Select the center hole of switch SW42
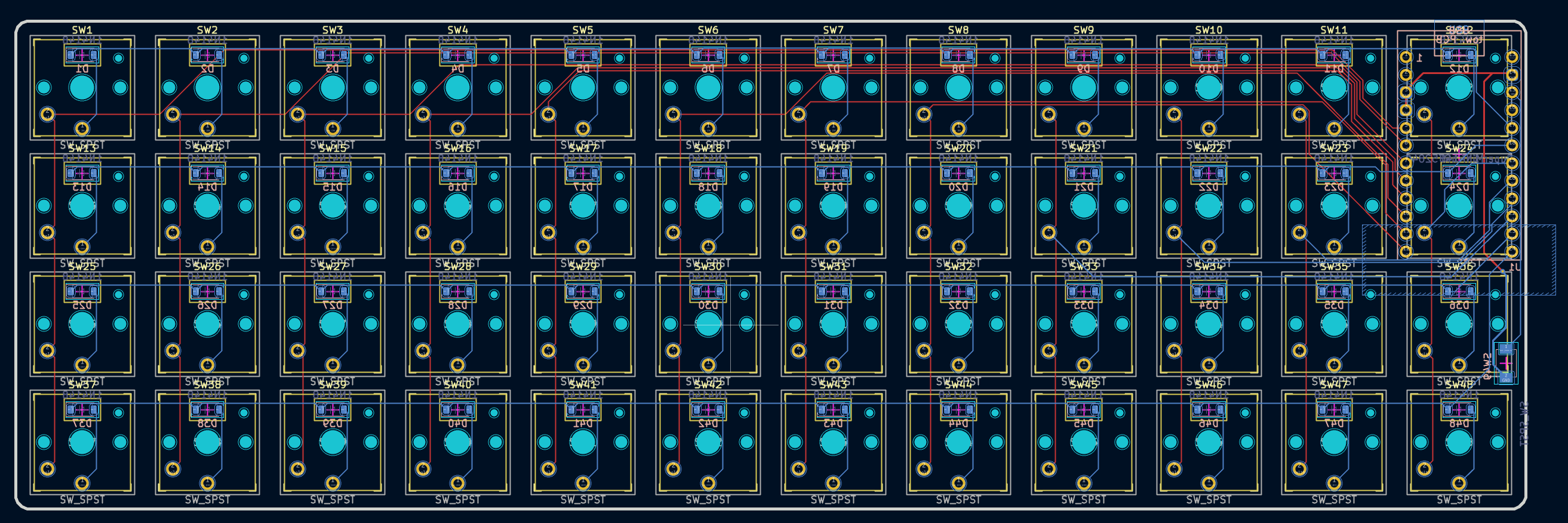This screenshot has height=523, width=1568. point(708,442)
